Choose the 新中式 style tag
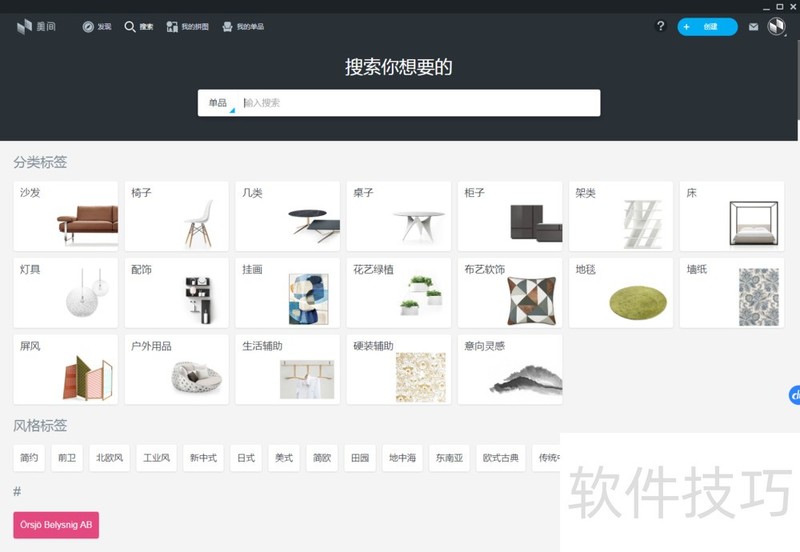 (203, 458)
